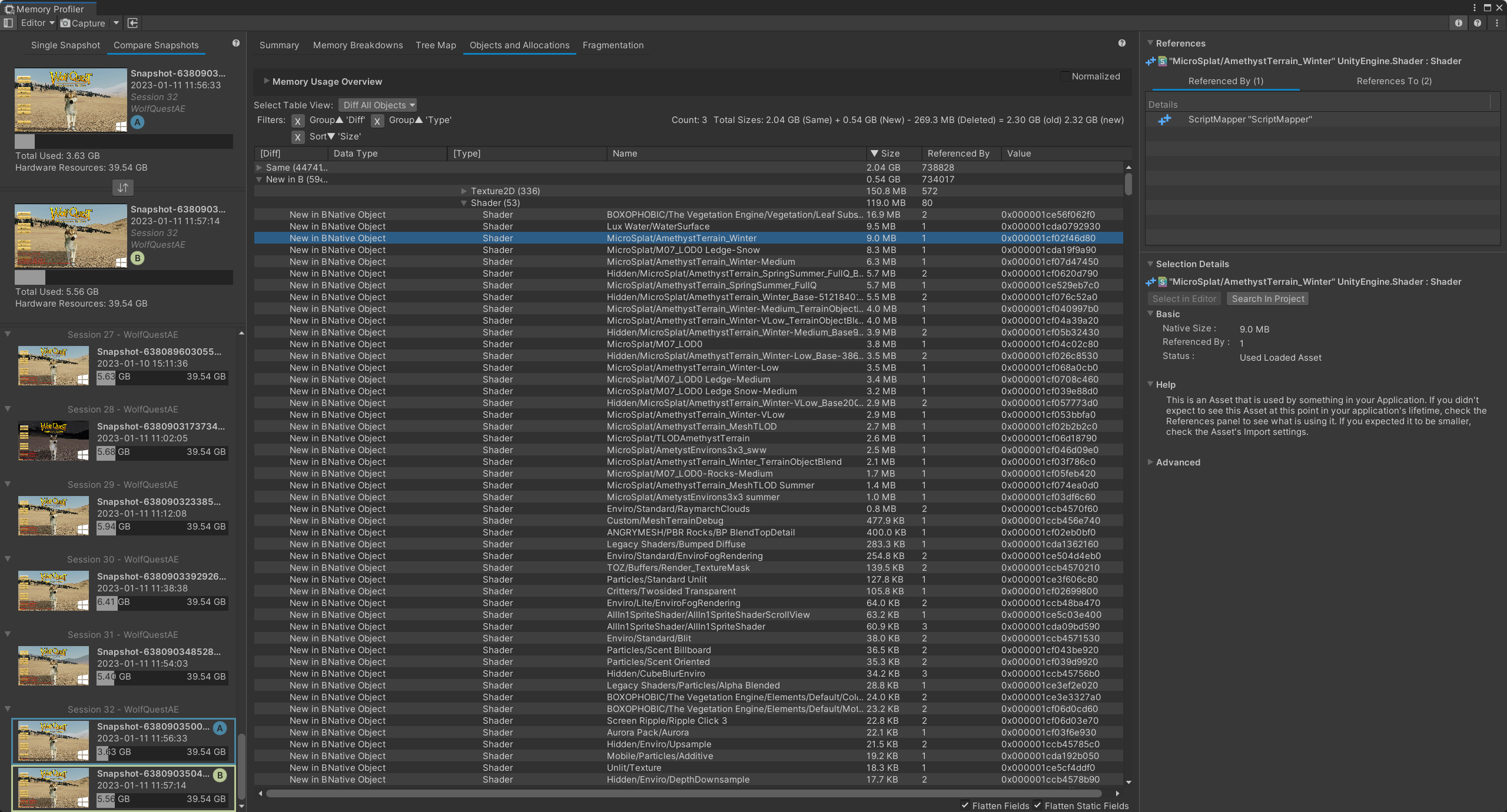Open help via the question mark icon top right
The height and width of the screenshot is (812, 1507).
coord(1478,24)
